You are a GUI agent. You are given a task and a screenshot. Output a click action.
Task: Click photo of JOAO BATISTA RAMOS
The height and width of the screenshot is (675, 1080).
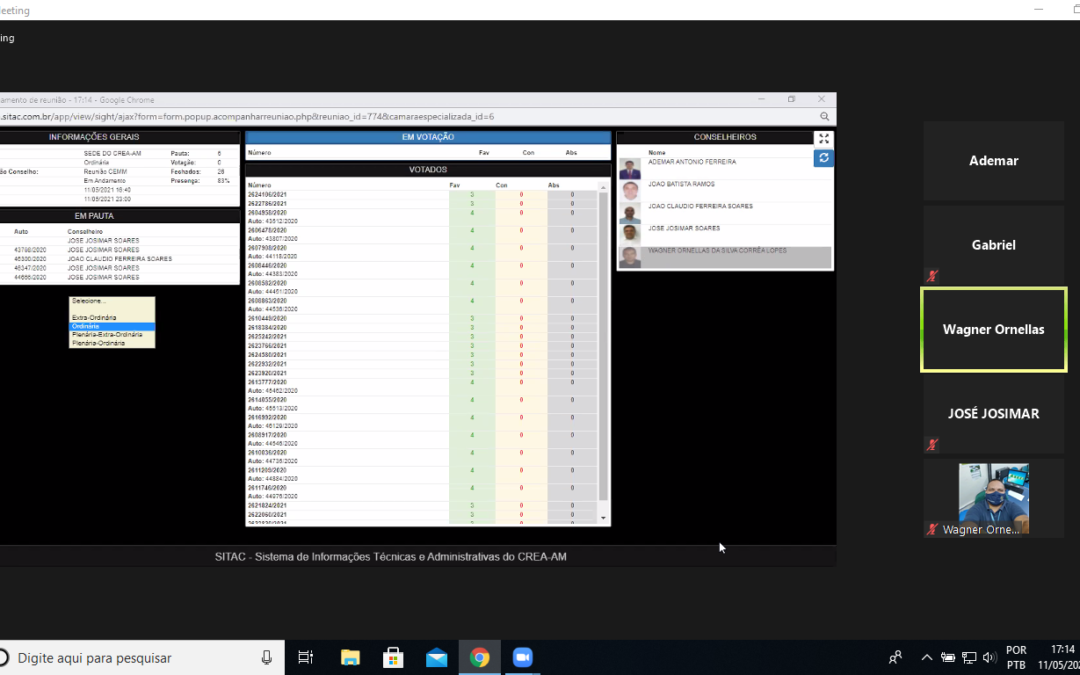[630, 191]
